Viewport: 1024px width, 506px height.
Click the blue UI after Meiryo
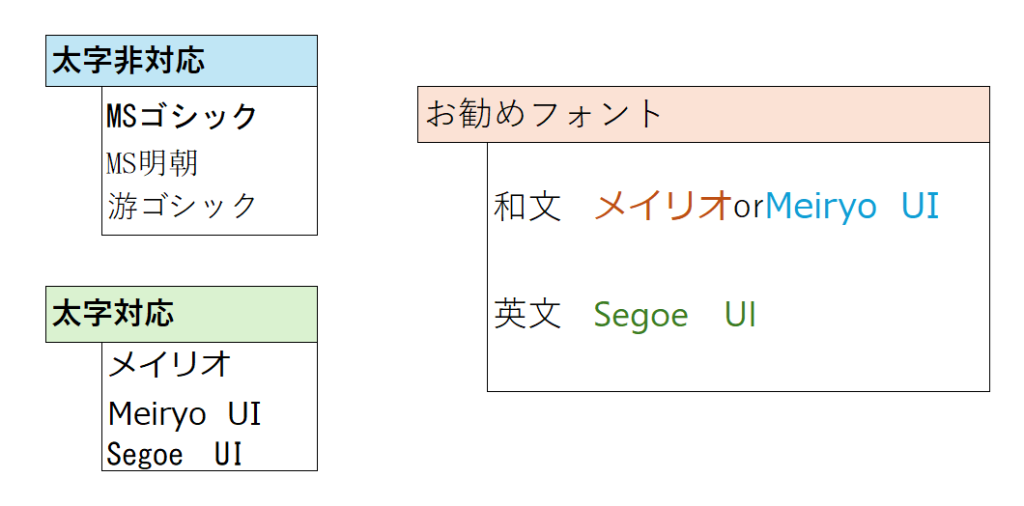tap(920, 207)
